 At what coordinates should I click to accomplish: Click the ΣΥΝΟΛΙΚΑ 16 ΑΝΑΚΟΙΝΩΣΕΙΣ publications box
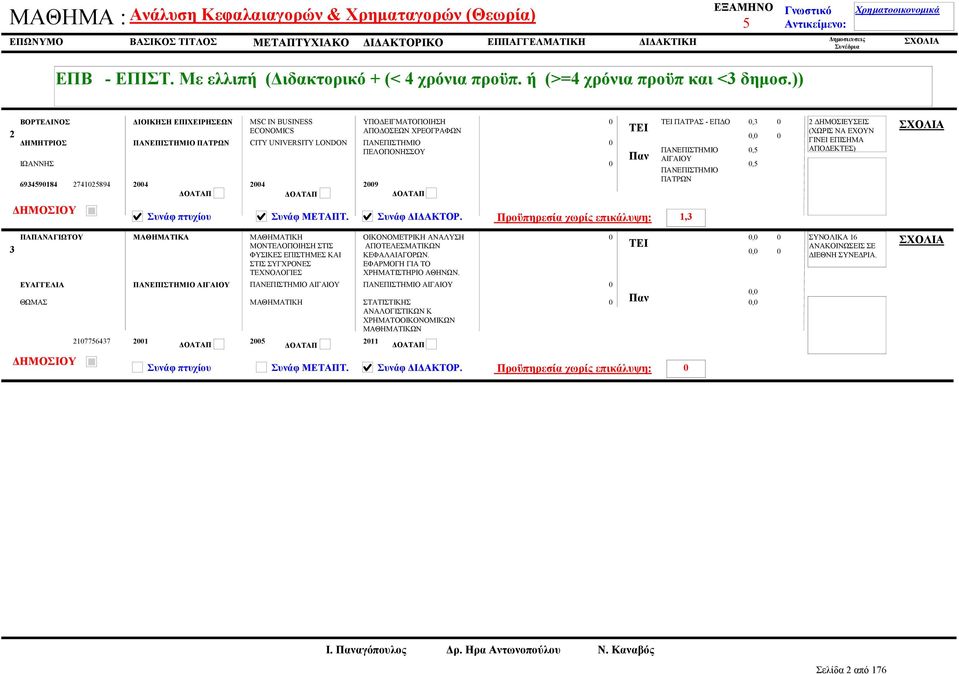point(846,250)
